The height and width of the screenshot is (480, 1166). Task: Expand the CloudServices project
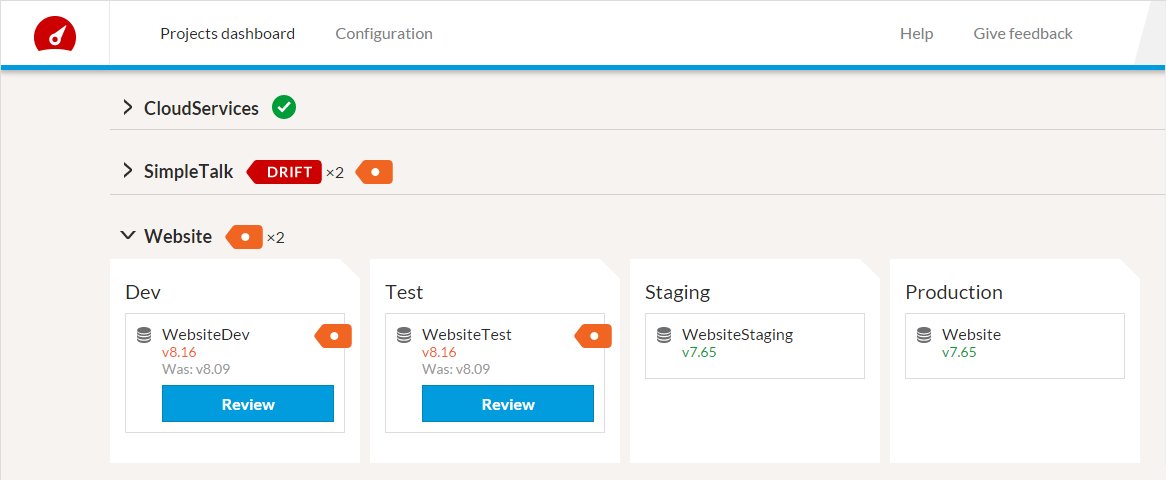(128, 108)
